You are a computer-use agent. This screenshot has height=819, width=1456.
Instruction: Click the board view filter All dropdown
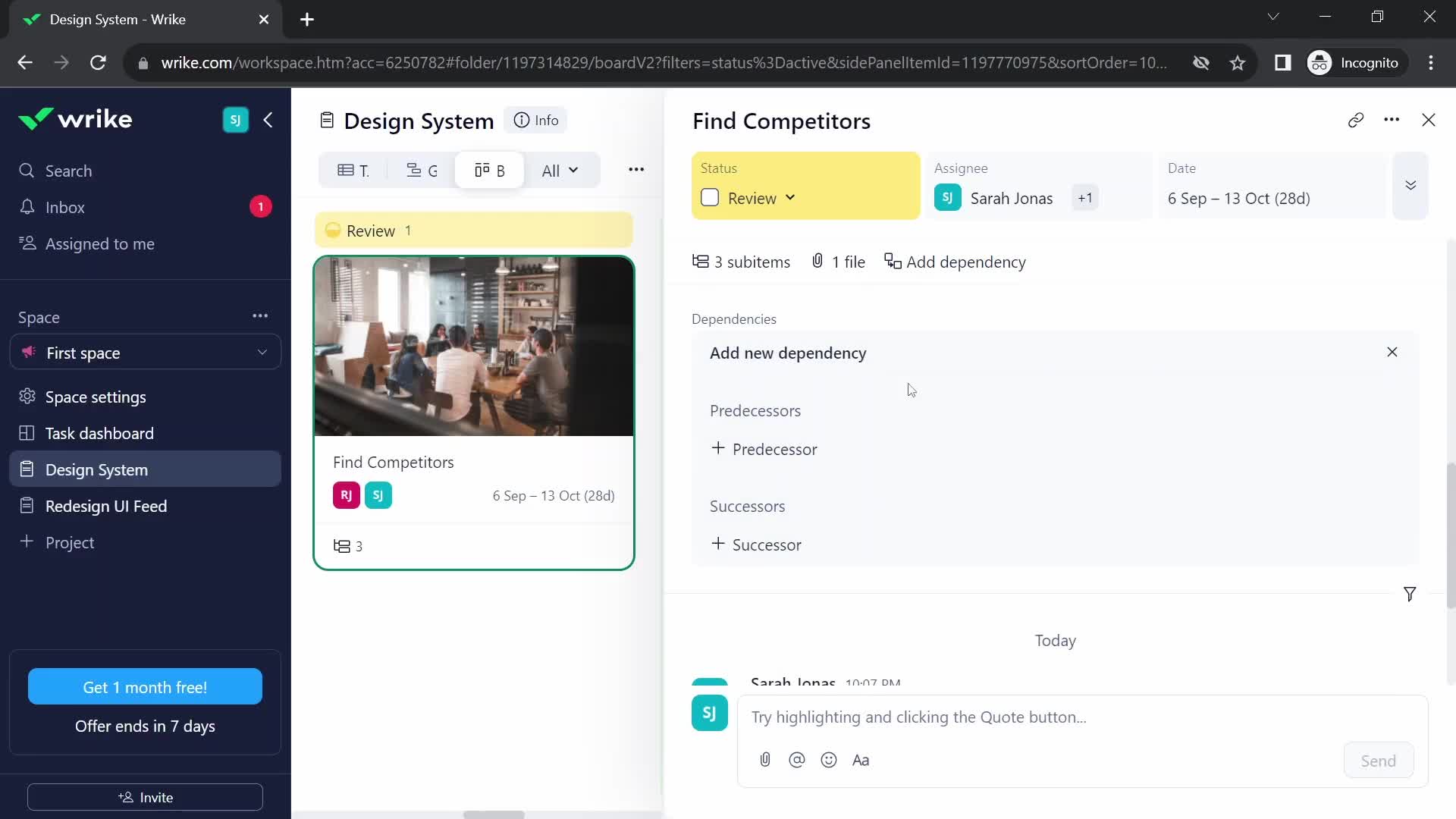(x=559, y=170)
